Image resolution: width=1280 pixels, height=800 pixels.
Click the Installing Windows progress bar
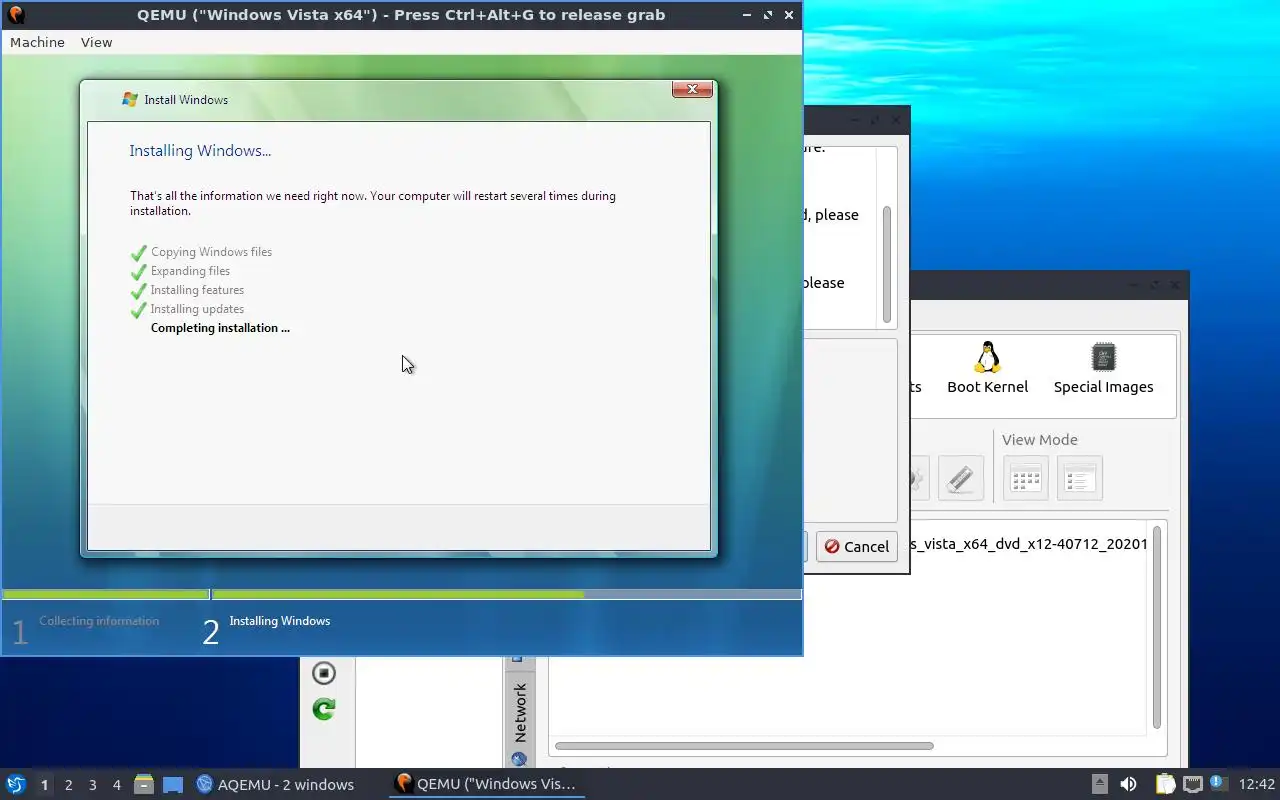tap(506, 594)
